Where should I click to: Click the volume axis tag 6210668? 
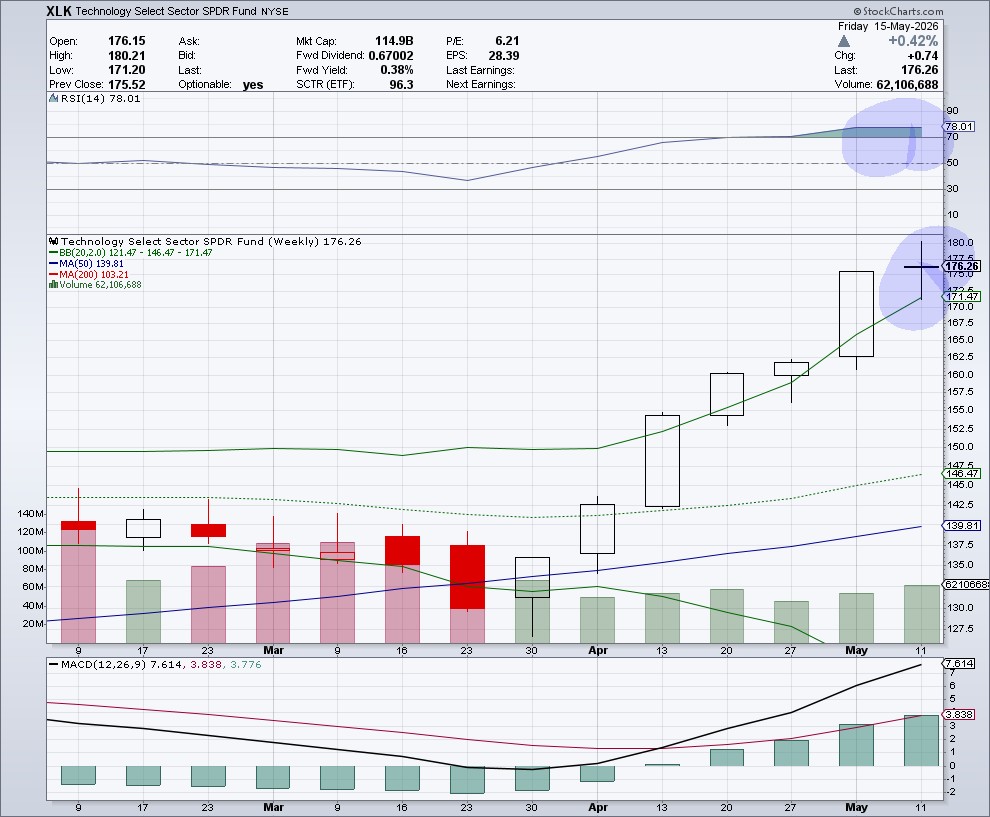(x=966, y=585)
